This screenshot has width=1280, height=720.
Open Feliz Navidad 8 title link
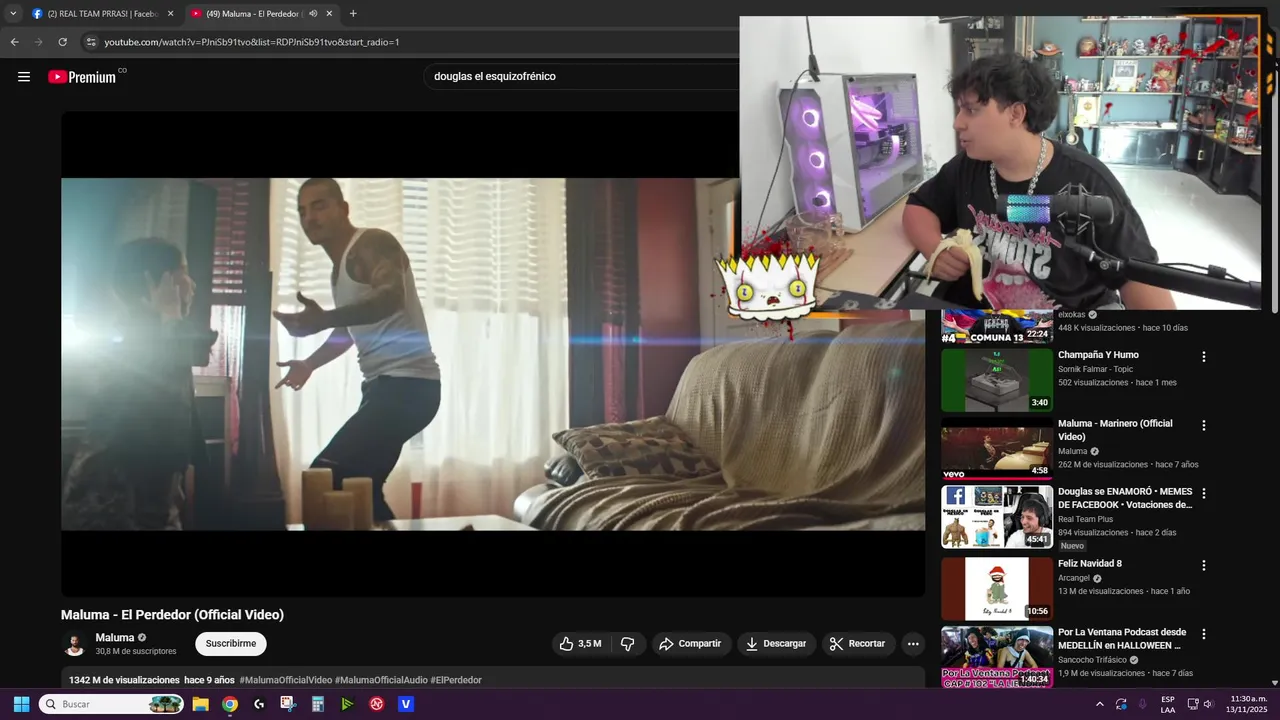coord(1090,564)
